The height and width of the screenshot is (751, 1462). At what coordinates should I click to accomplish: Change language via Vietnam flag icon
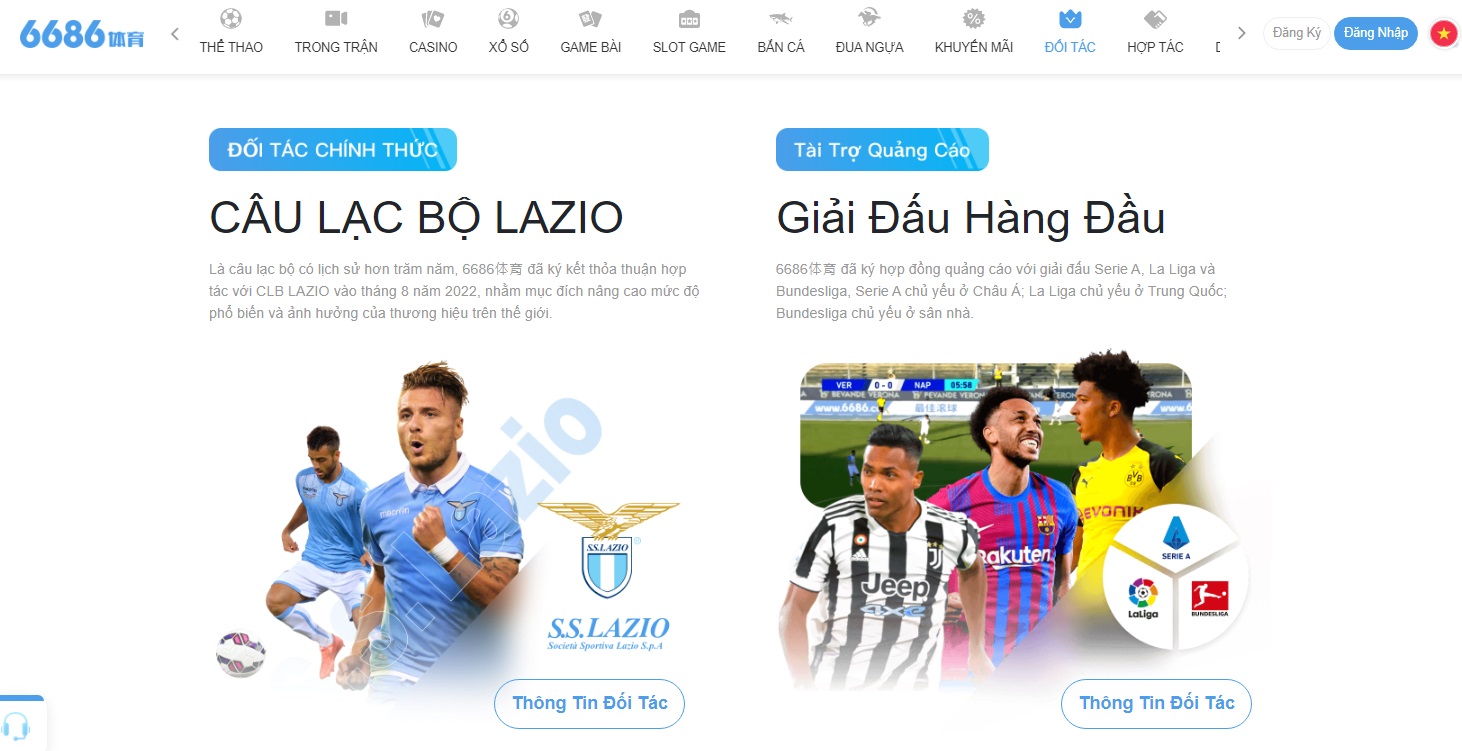point(1443,33)
